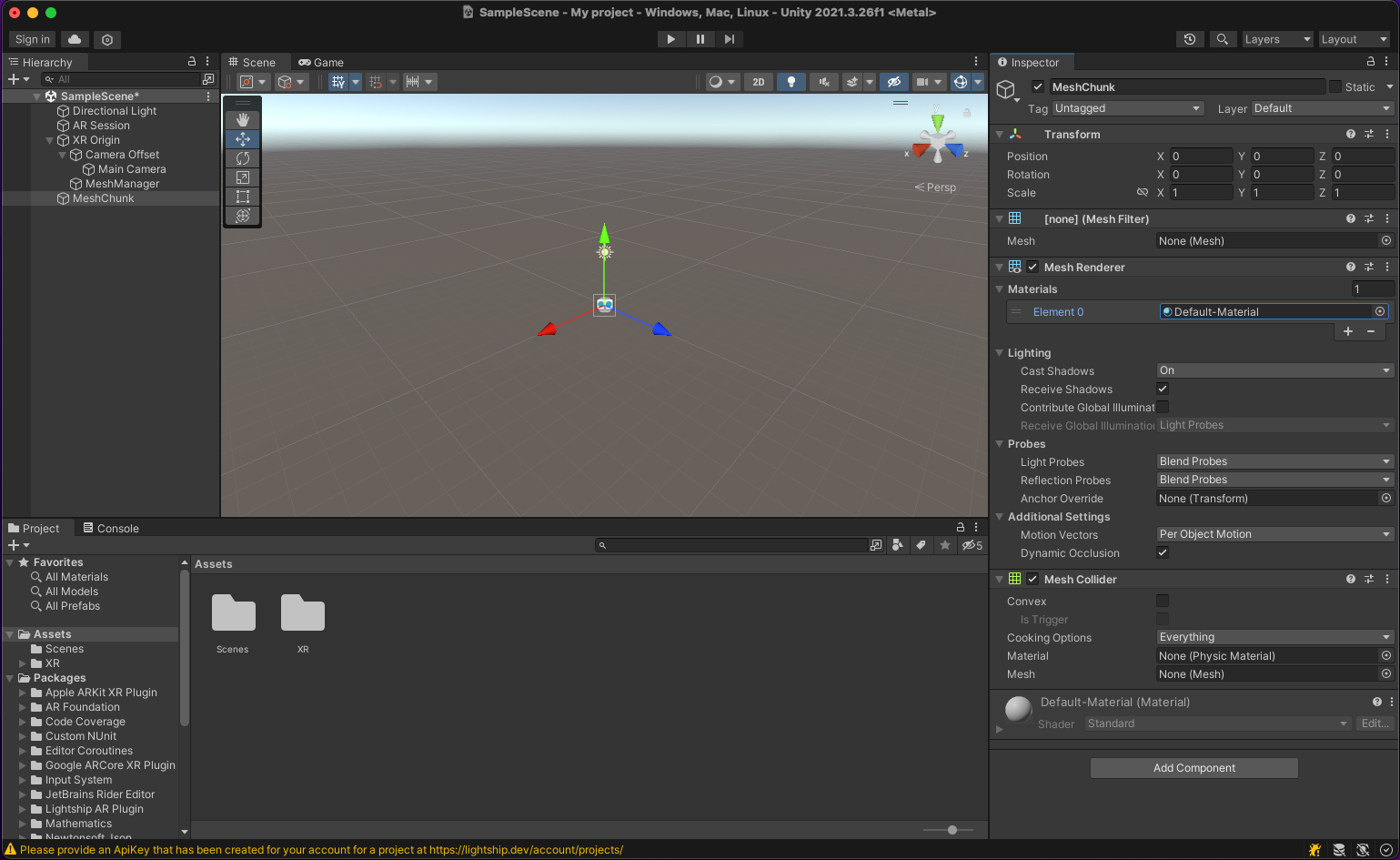
Task: Select the combined Transform tool
Action: [243, 216]
